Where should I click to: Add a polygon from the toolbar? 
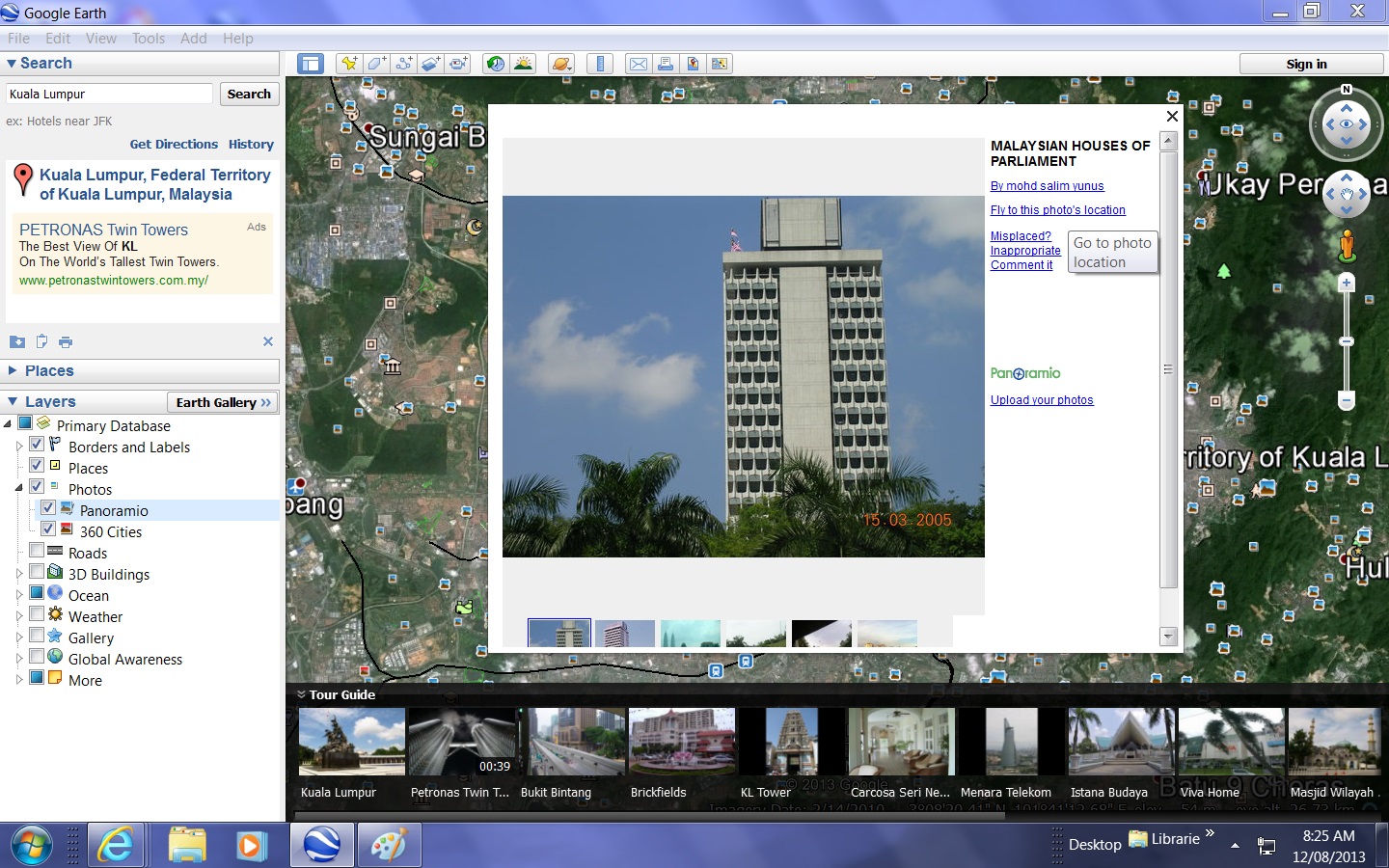(x=376, y=64)
